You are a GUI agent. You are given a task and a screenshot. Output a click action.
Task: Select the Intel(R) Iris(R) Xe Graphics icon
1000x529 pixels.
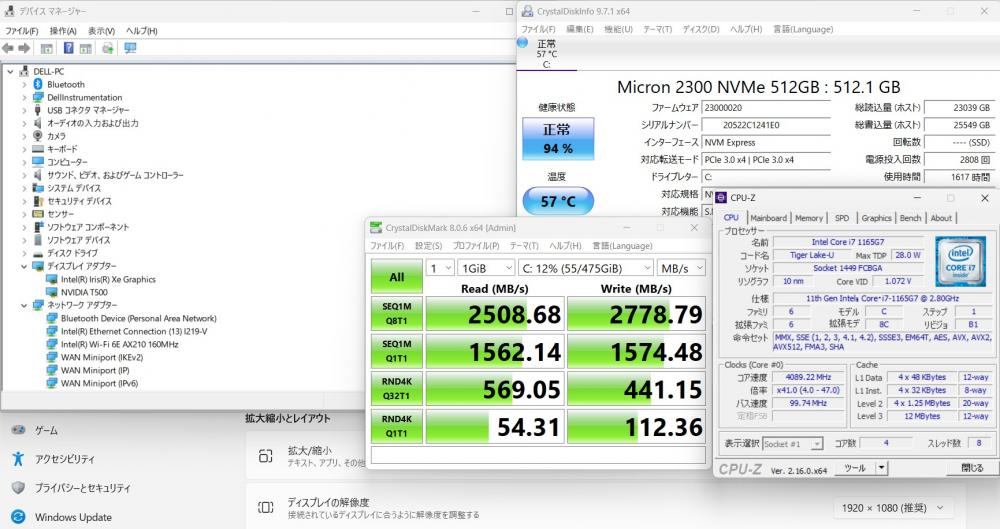point(52,279)
